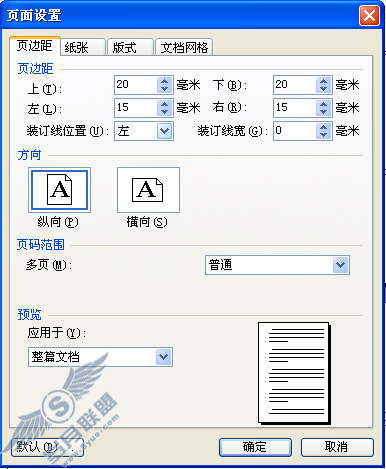The height and width of the screenshot is (469, 386).
Task: Click the 页码范围 section heading
Action: [x=41, y=245]
